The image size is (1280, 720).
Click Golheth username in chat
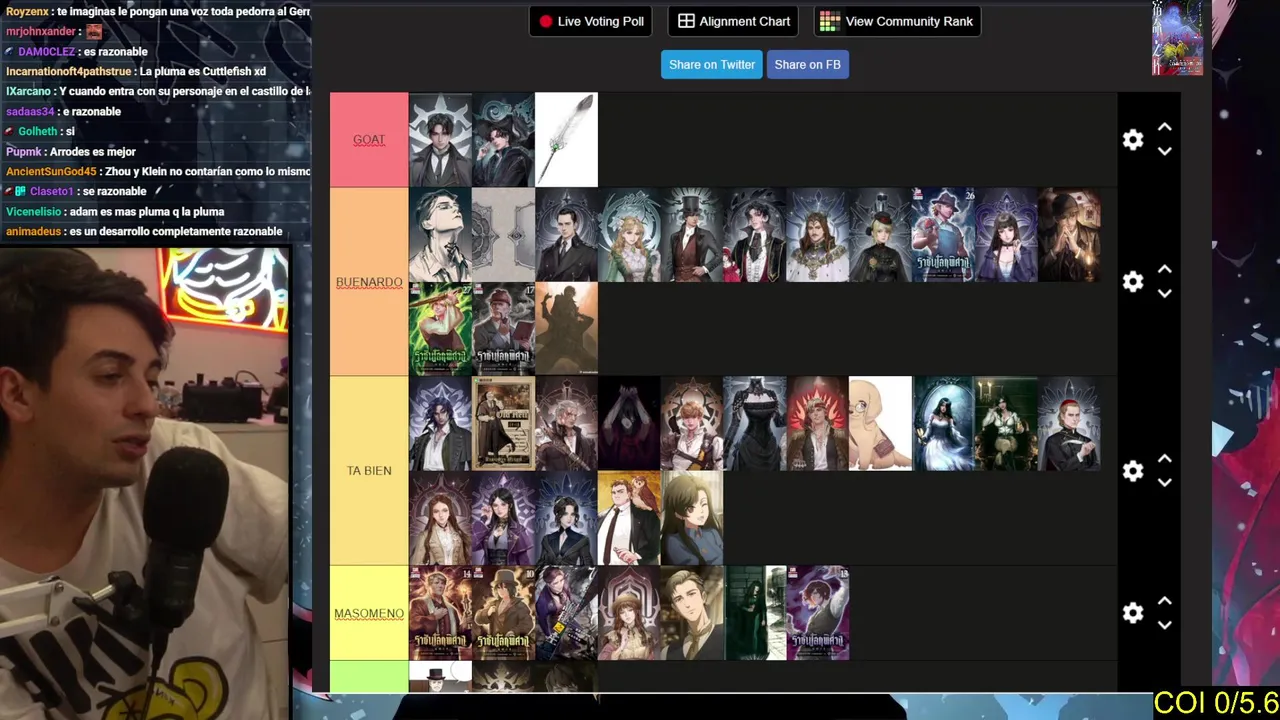point(38,132)
